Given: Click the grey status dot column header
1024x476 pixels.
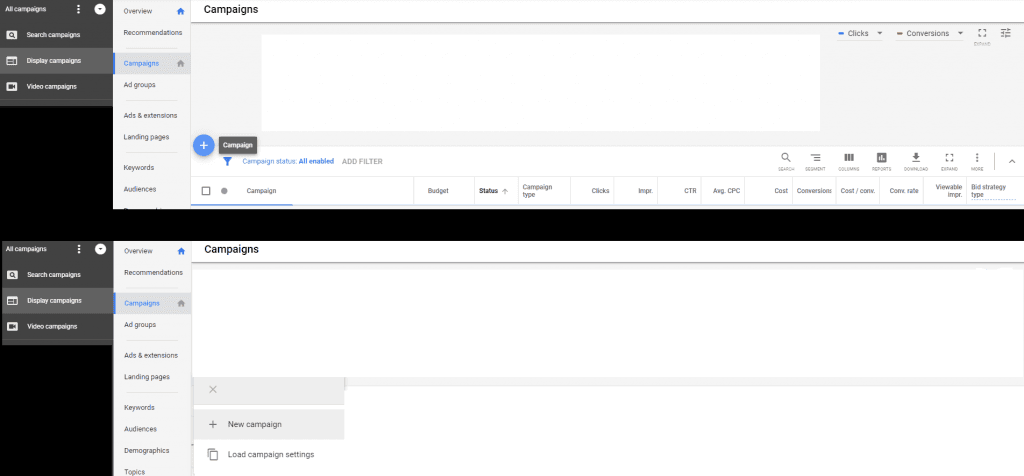Looking at the screenshot, I should click(x=224, y=191).
